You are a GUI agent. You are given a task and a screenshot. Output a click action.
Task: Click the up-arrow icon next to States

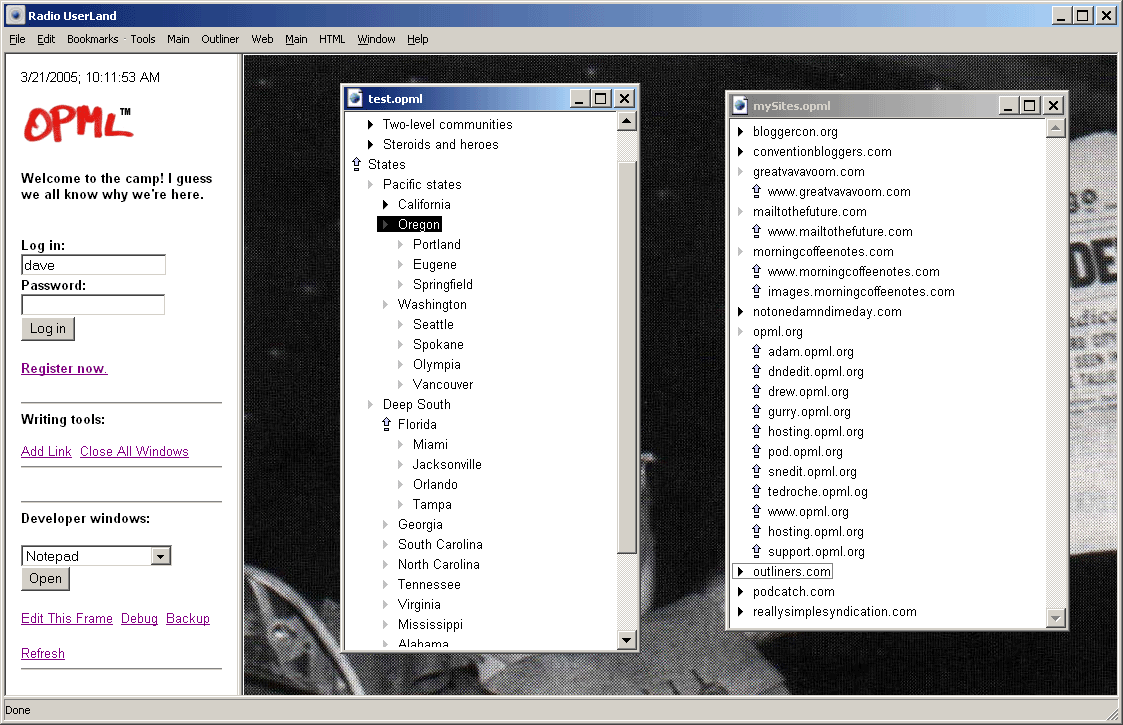click(x=356, y=165)
